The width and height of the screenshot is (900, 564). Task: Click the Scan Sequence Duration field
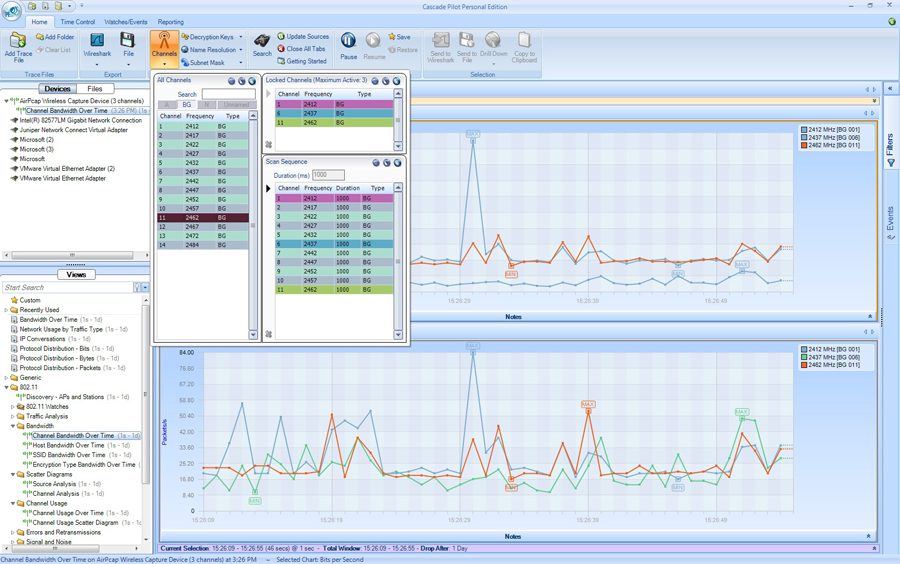328,175
